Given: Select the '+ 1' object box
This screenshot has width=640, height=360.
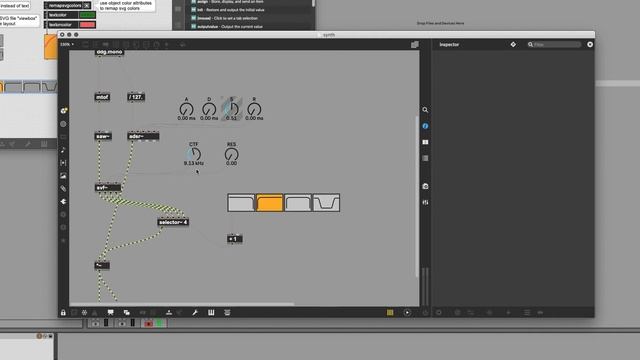Looking at the screenshot, I should tap(235, 239).
